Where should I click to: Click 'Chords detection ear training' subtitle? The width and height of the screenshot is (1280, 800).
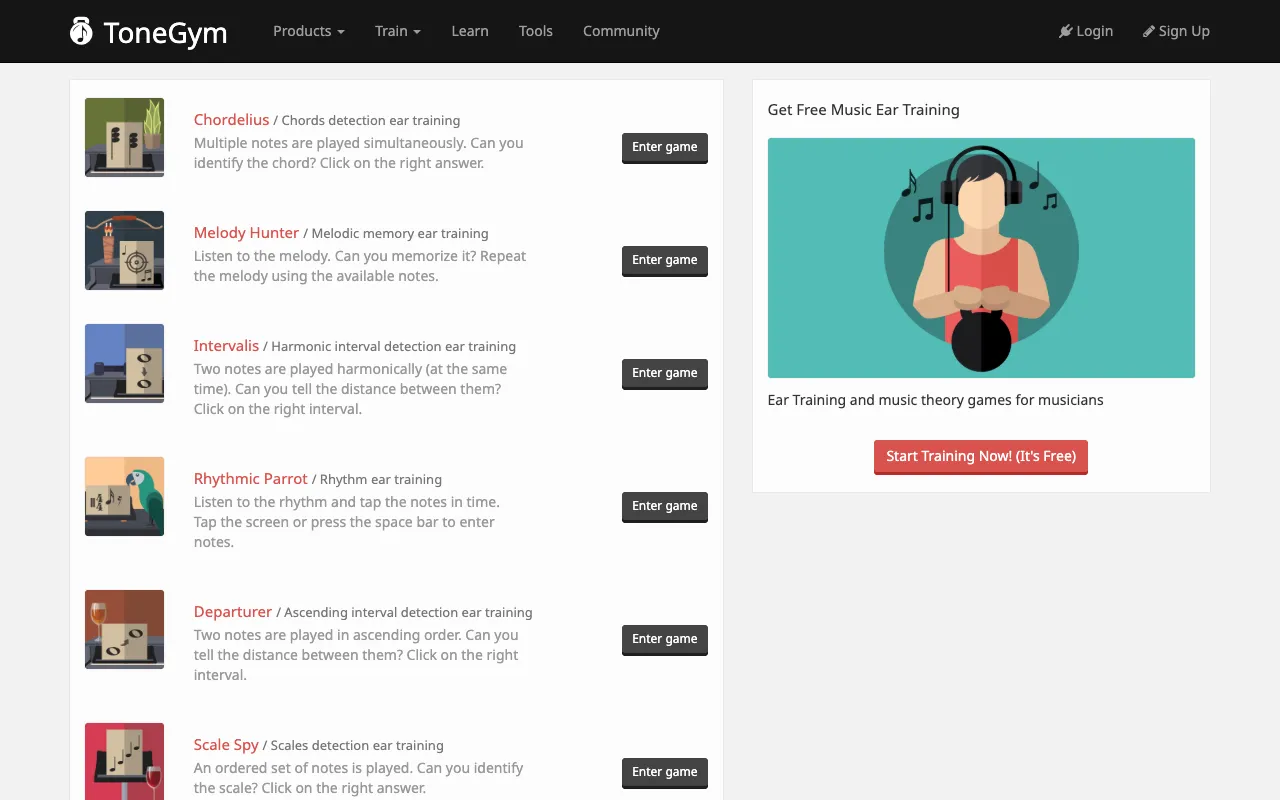pyautogui.click(x=371, y=121)
